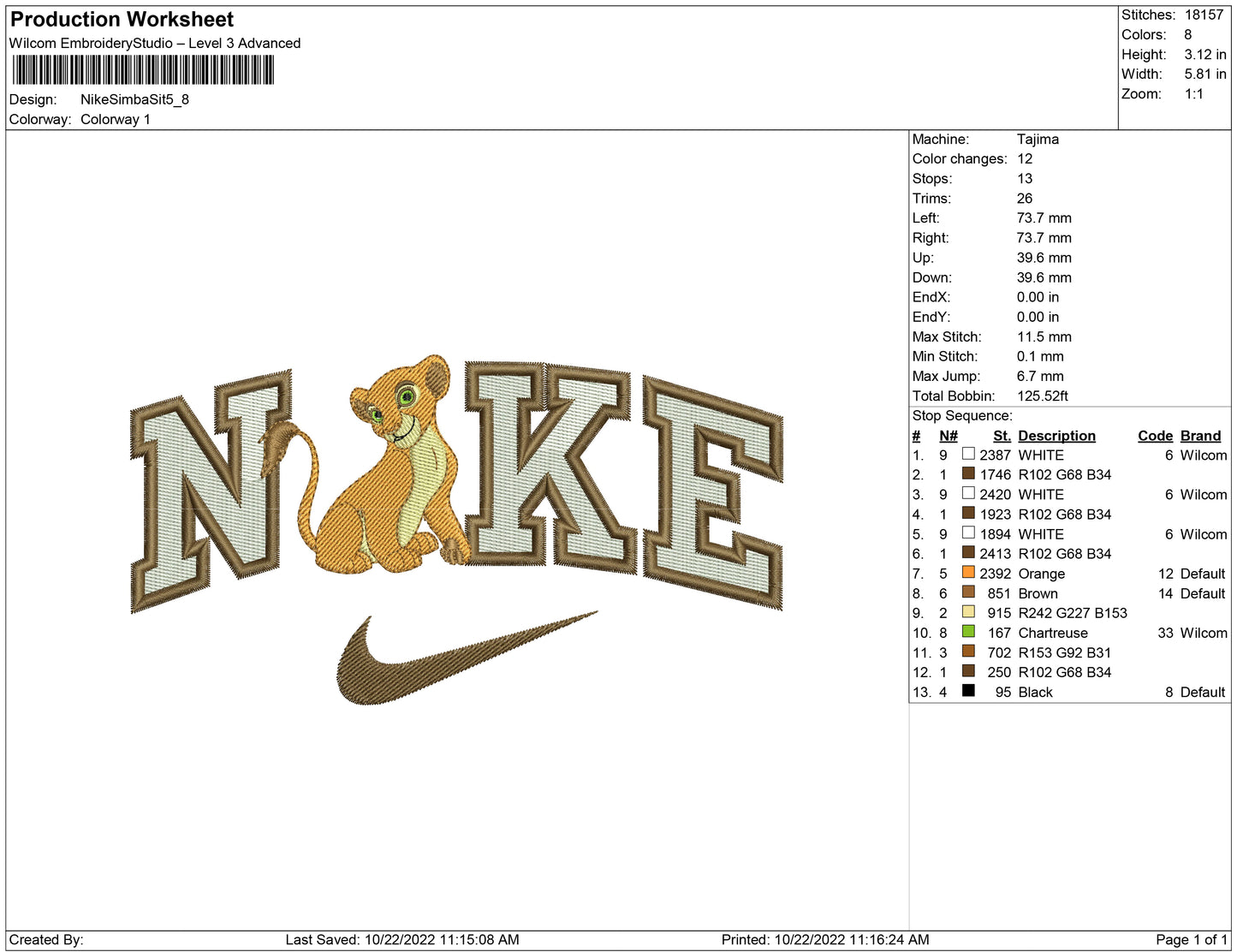Viewport: 1237px width, 952px height.
Task: Click the embroidered letter N in the preview
Action: click(211, 491)
